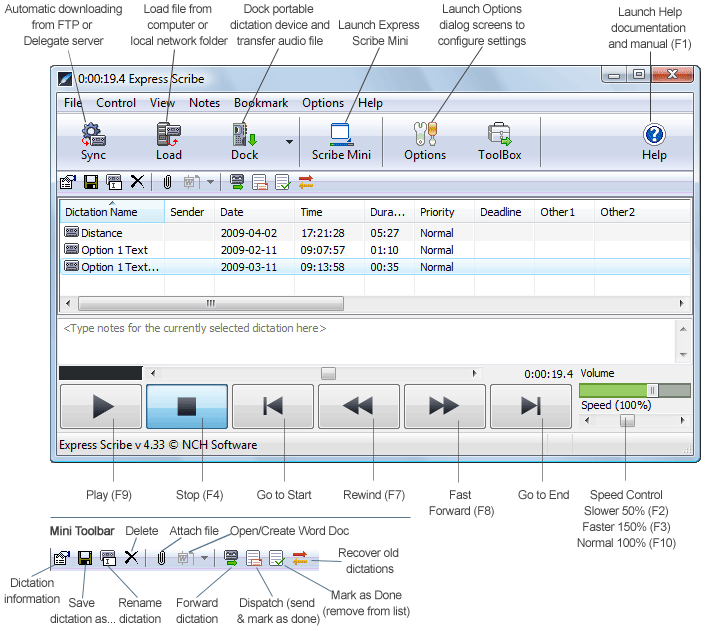Jump to end with Go to End button
Viewport: 708px width, 631px height.
click(530, 406)
